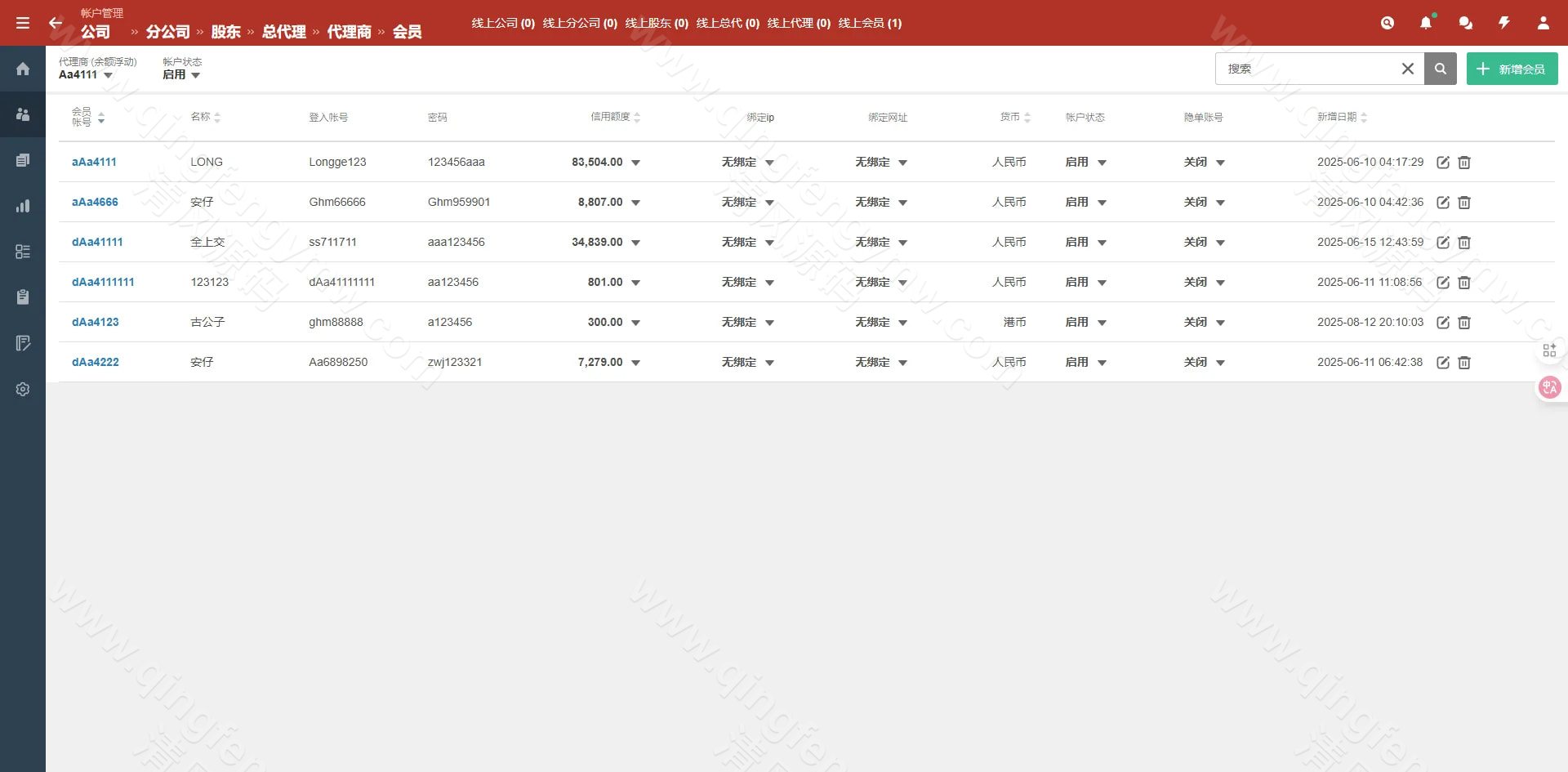Go to home via sidebar icon
Viewport: 1568px width, 772px height.
(x=23, y=69)
